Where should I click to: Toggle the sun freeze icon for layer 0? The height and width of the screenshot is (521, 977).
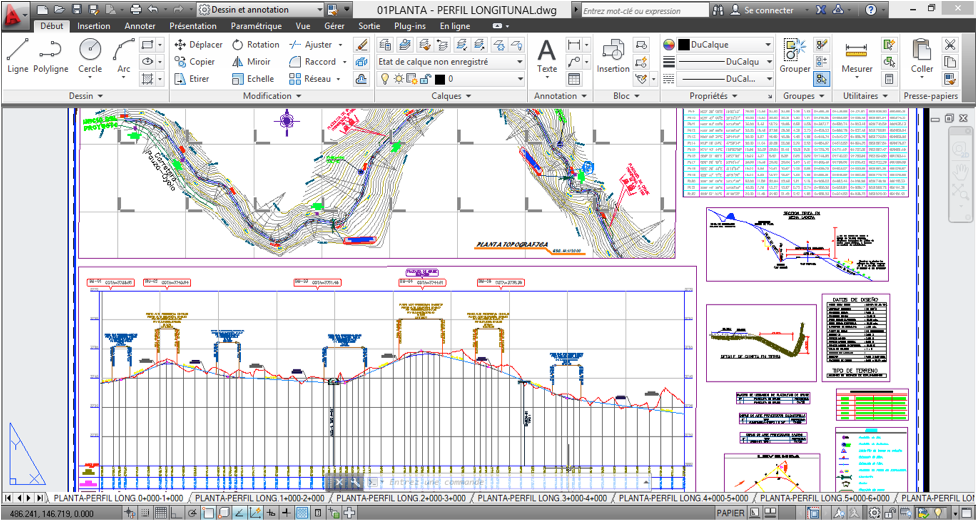399,79
